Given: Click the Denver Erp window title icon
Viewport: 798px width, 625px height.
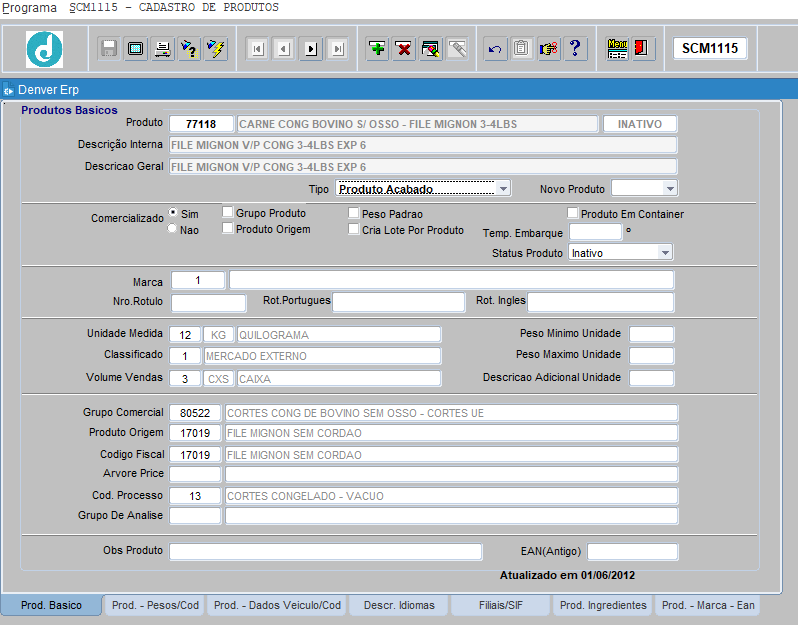Looking at the screenshot, I should point(9,91).
